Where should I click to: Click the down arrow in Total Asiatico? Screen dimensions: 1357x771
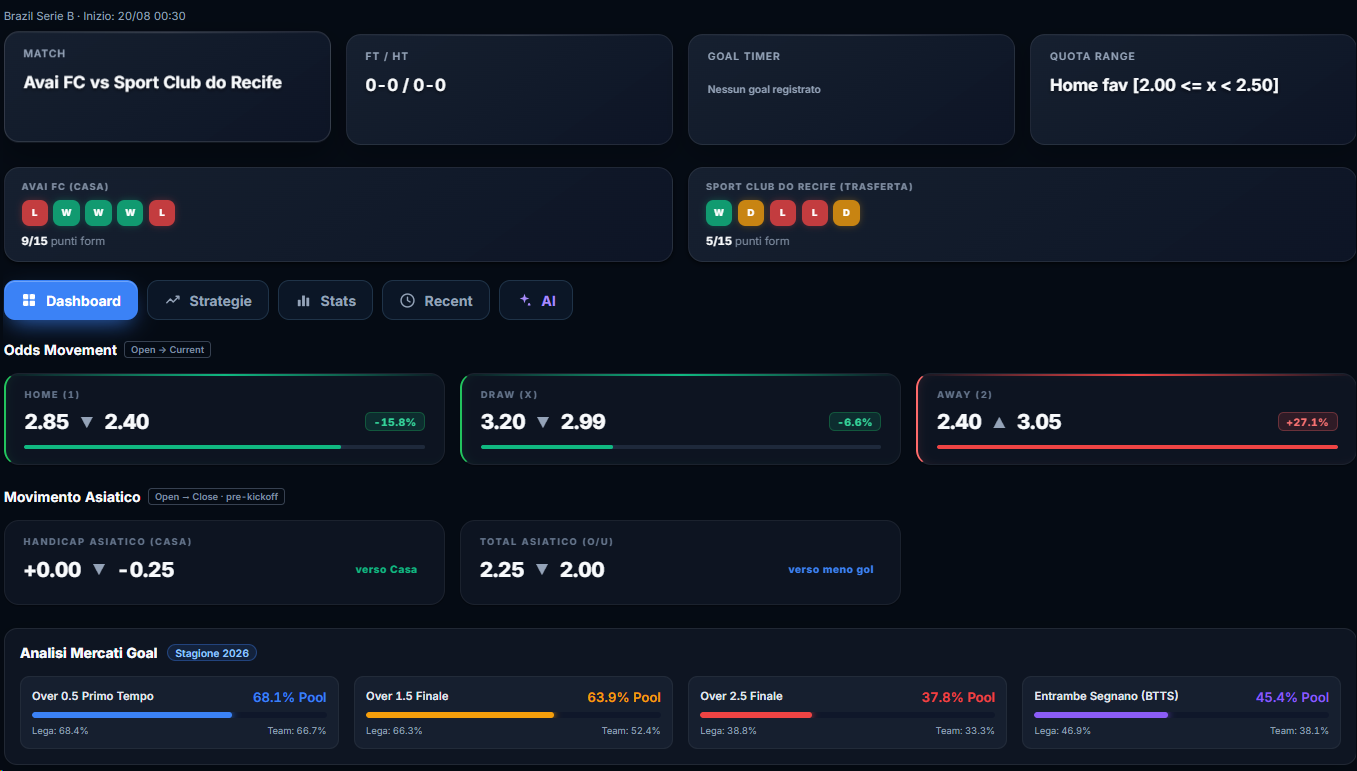click(542, 569)
